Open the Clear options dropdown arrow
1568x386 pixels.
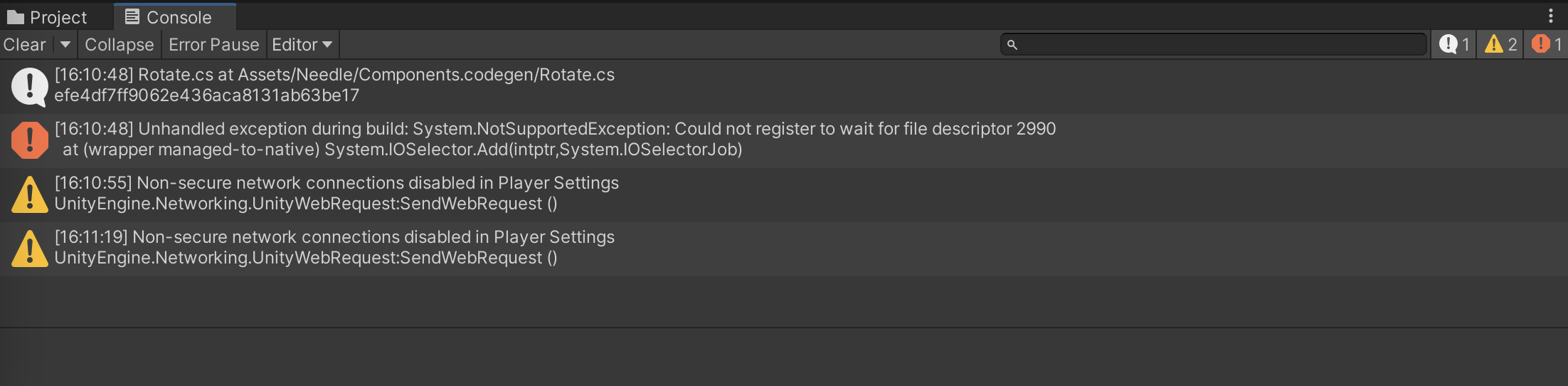[x=65, y=45]
